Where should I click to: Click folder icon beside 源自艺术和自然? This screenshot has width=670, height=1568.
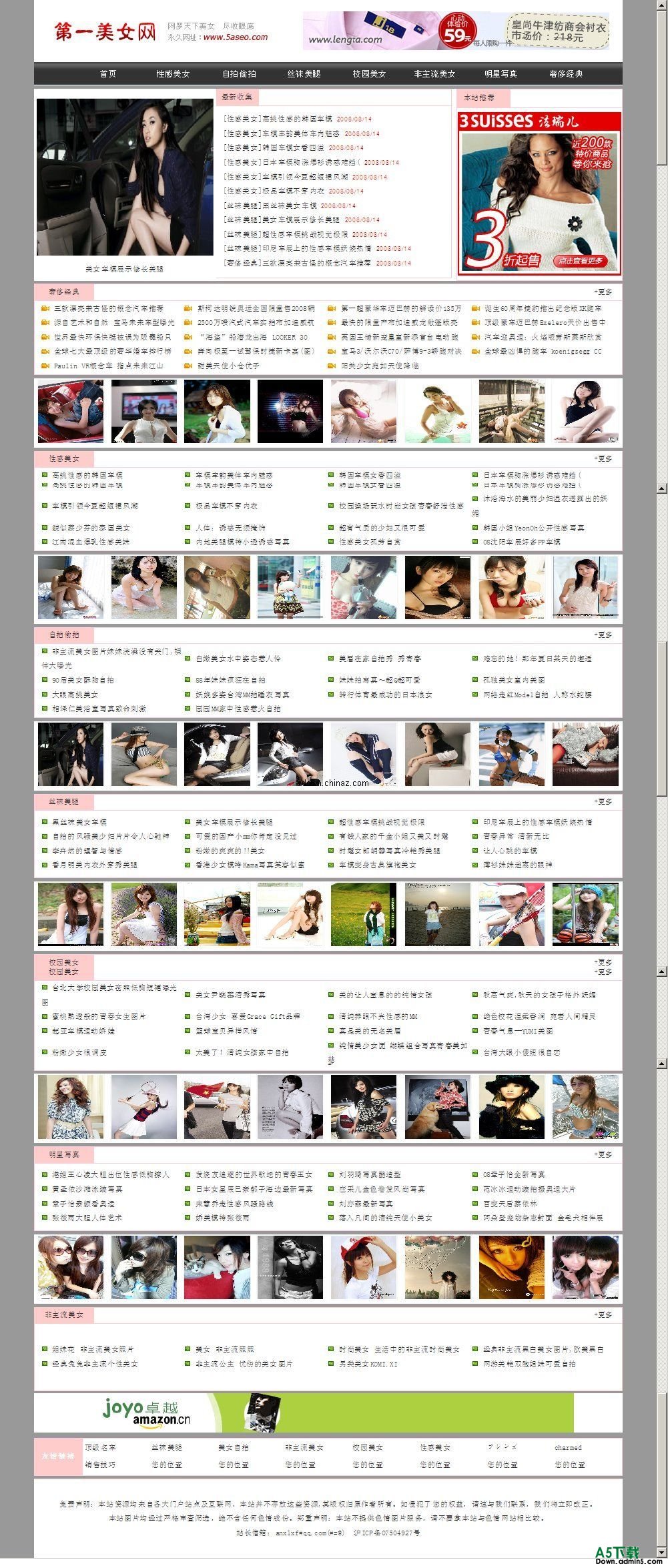pyautogui.click(x=45, y=323)
